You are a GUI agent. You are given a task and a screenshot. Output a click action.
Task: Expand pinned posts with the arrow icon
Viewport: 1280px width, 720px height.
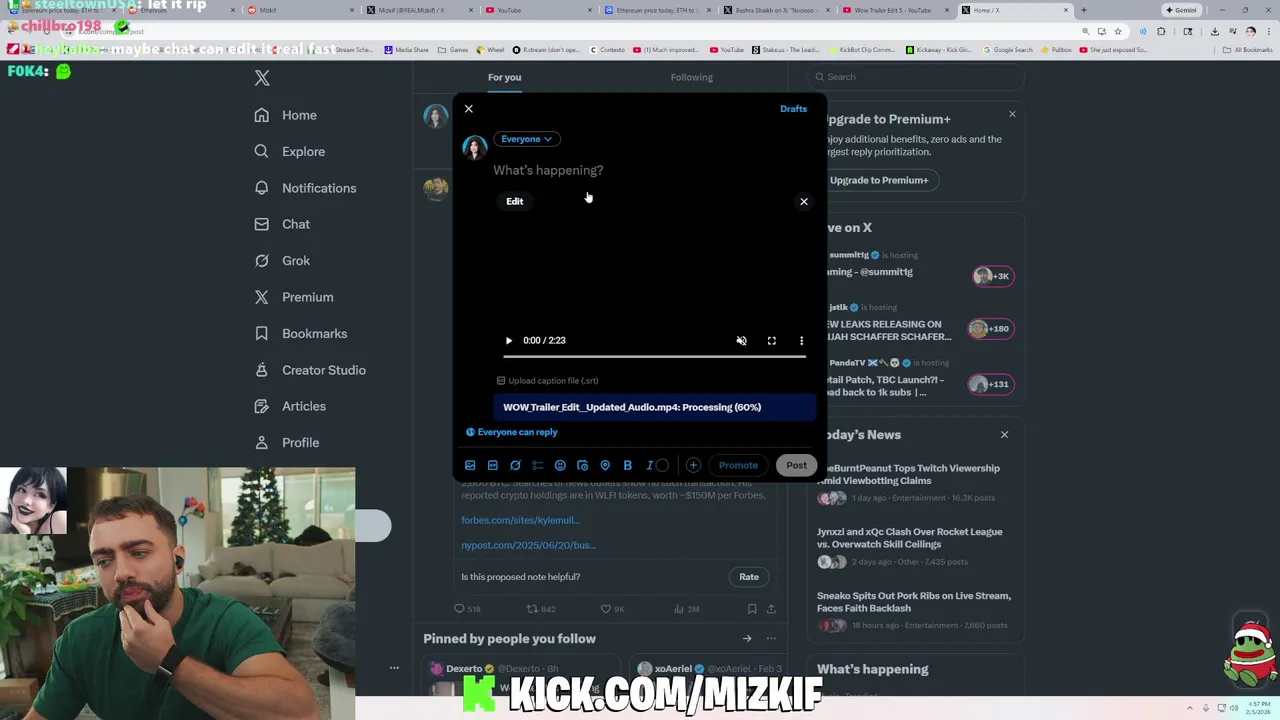point(747,638)
